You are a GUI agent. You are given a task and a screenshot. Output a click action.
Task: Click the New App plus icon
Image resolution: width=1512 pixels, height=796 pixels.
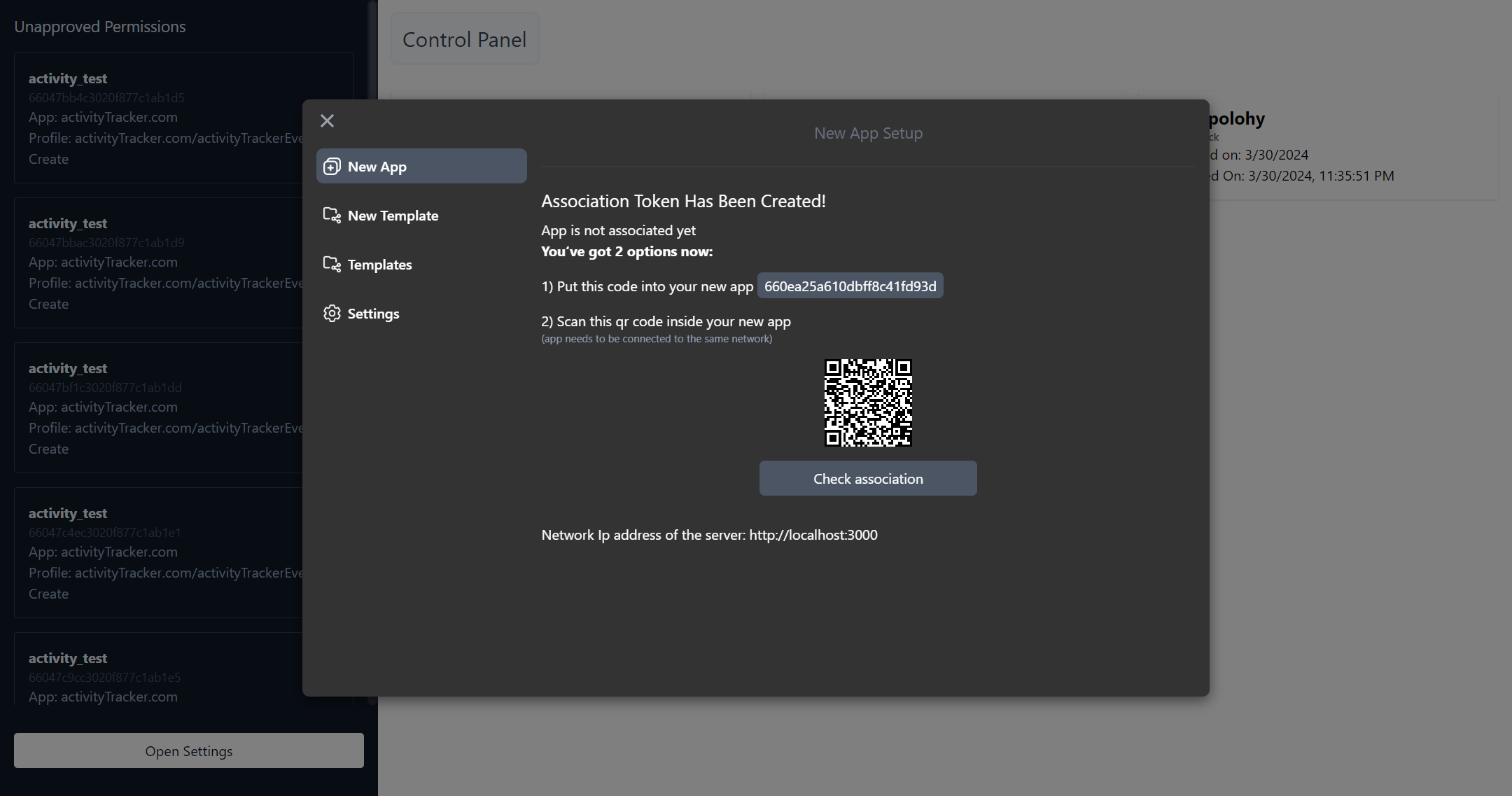[x=332, y=167]
